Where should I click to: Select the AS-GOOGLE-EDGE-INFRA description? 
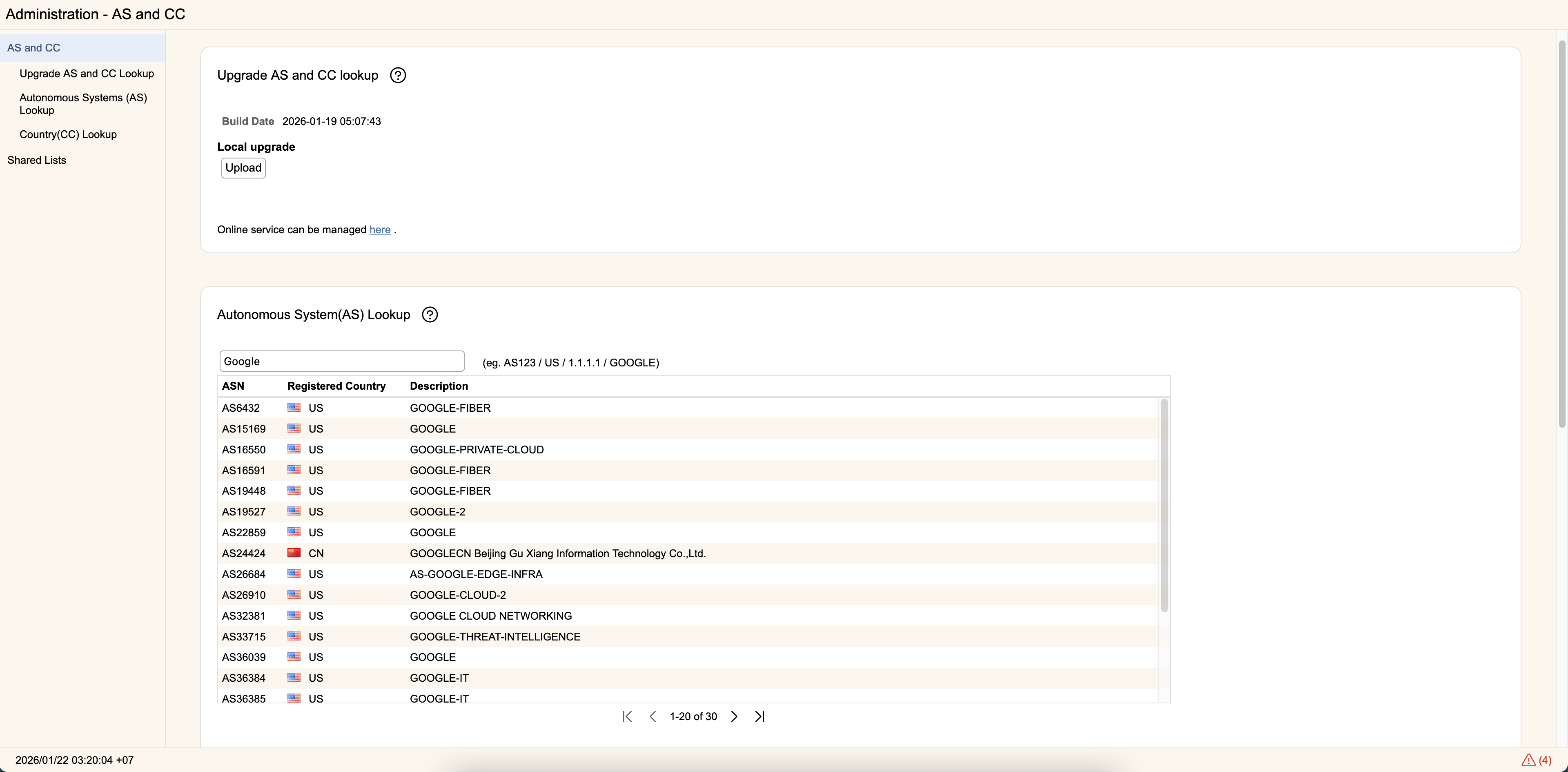coord(476,574)
